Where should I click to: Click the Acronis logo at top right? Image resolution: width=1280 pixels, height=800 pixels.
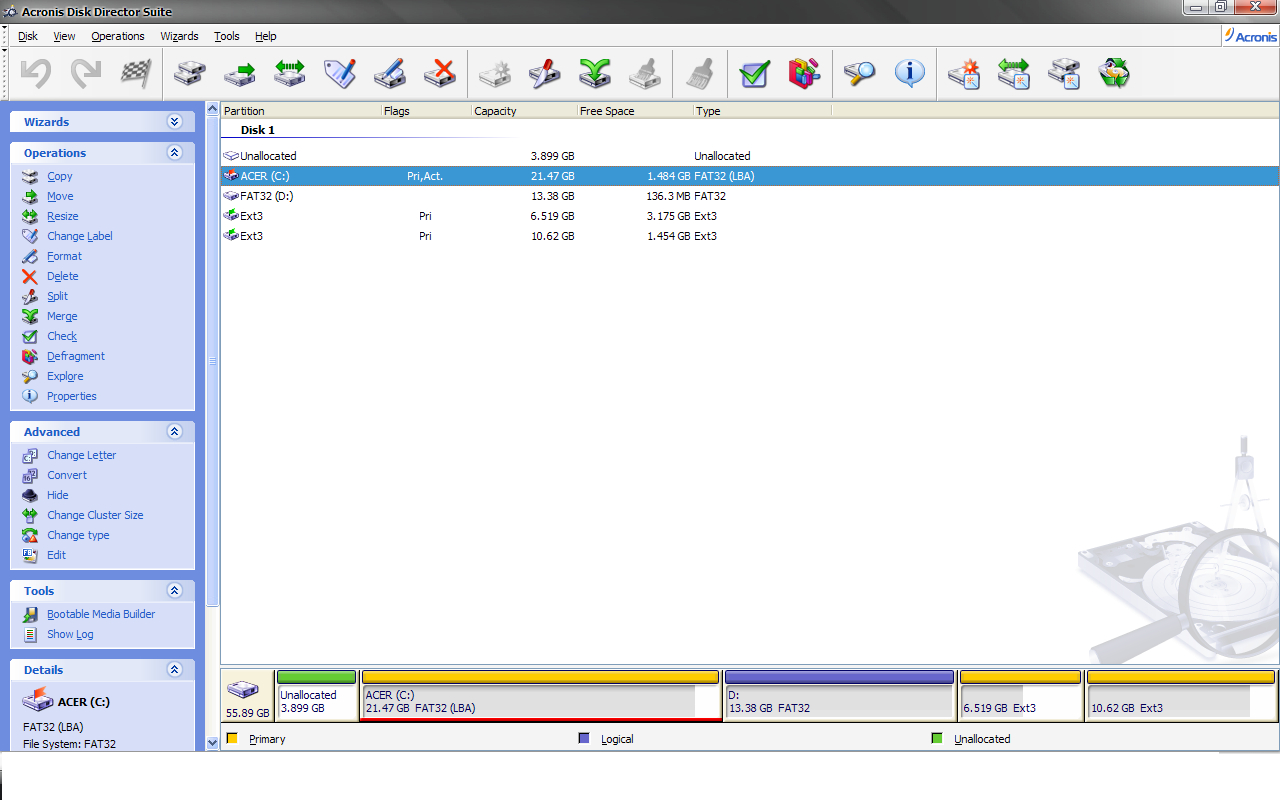point(1250,36)
